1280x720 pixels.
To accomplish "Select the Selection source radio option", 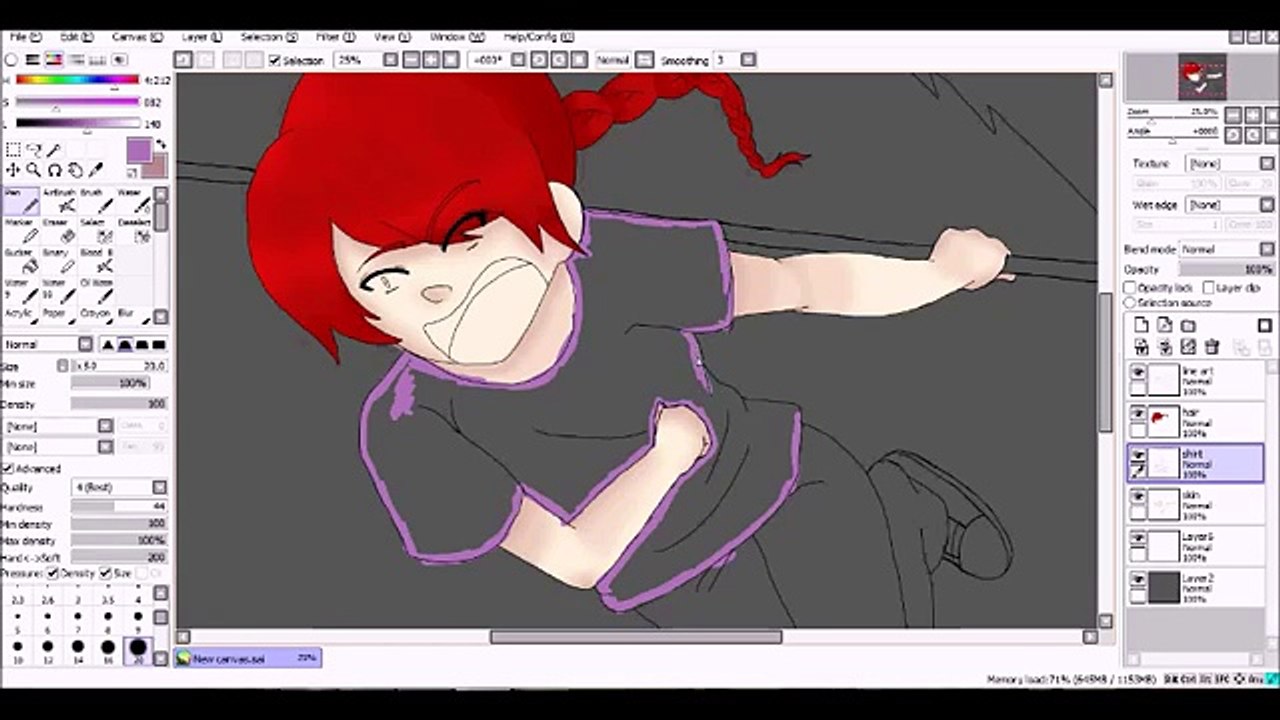I will tap(1131, 302).
